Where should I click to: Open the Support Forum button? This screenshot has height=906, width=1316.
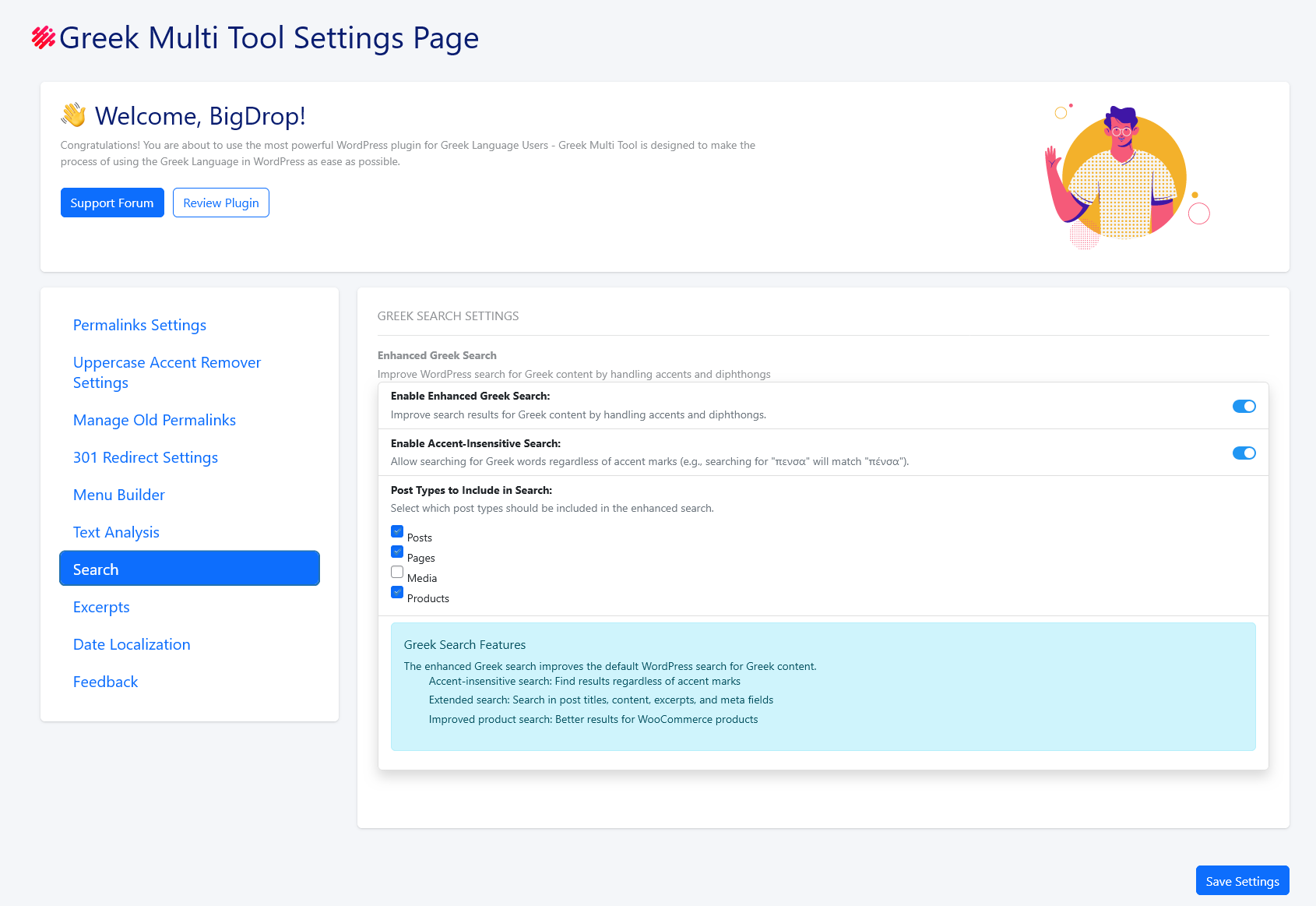[112, 203]
